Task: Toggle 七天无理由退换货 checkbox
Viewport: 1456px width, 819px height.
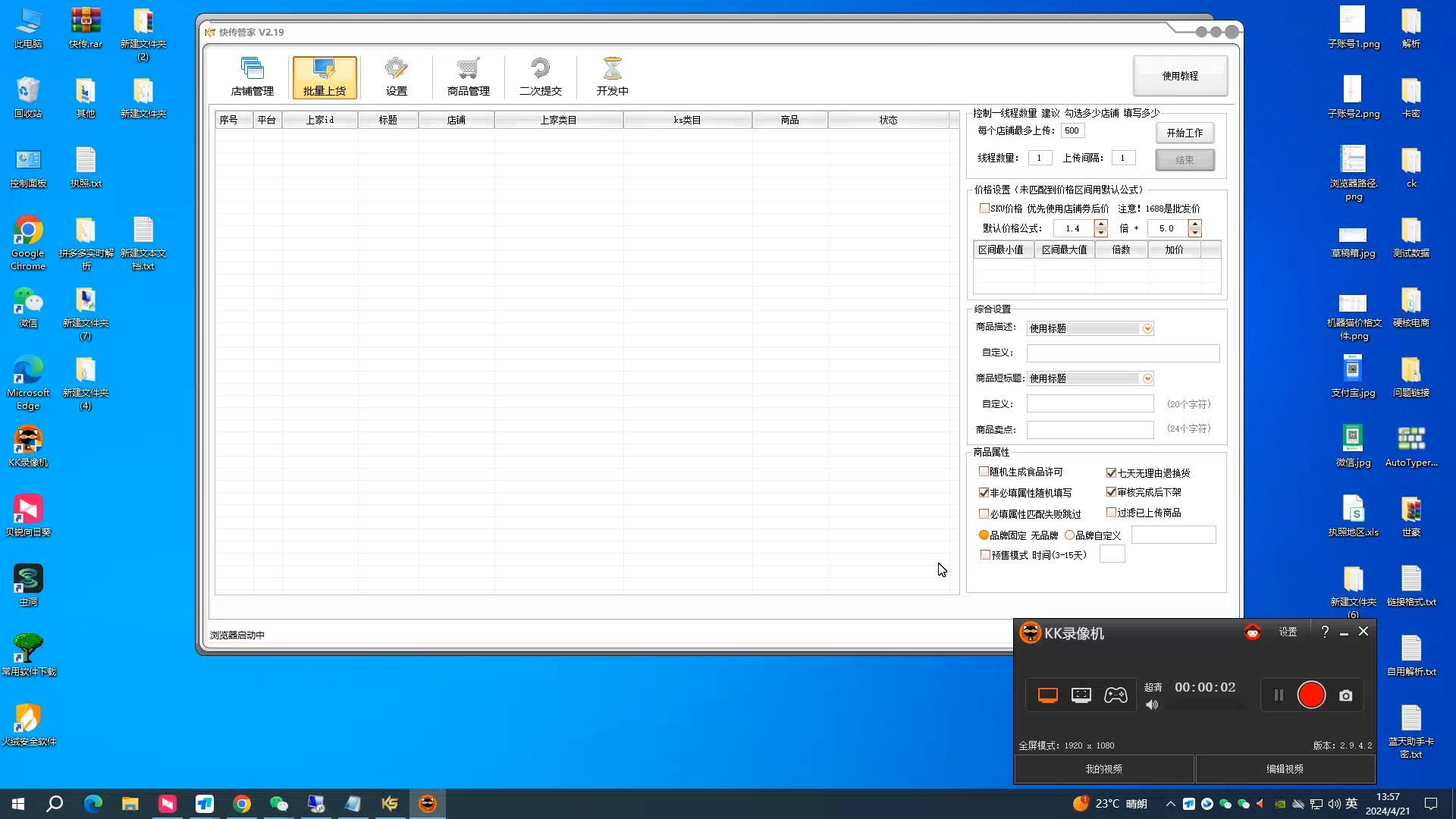Action: coord(1111,472)
